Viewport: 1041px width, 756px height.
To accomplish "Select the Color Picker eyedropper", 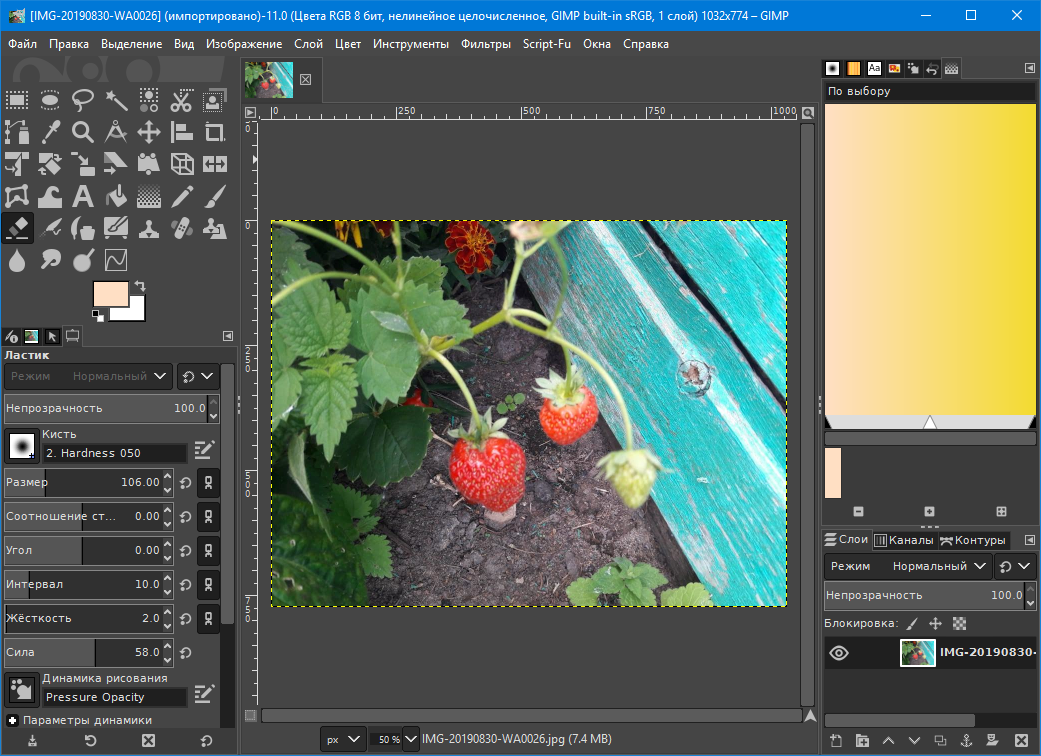I will pyautogui.click(x=50, y=132).
